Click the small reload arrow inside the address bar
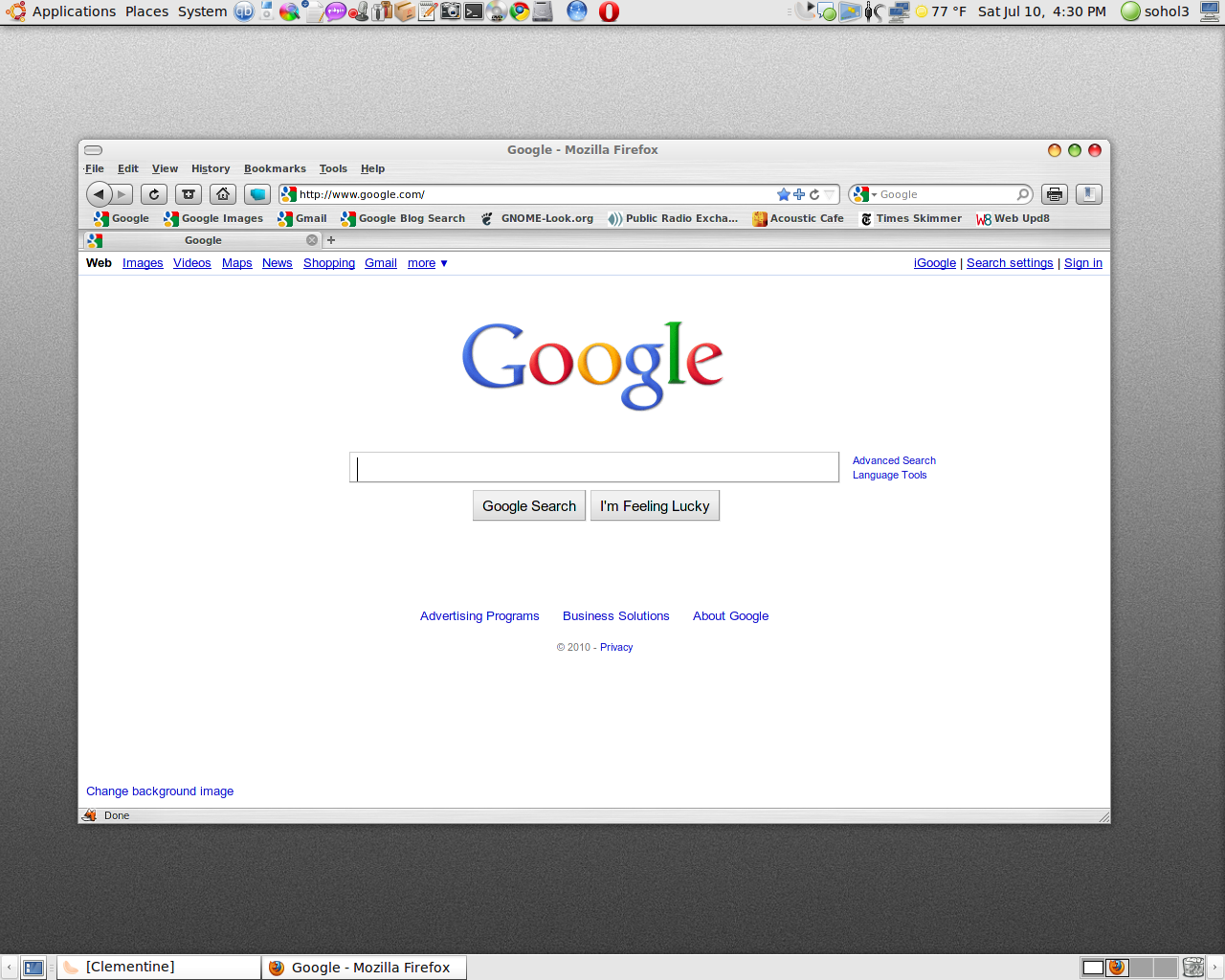 click(x=814, y=194)
